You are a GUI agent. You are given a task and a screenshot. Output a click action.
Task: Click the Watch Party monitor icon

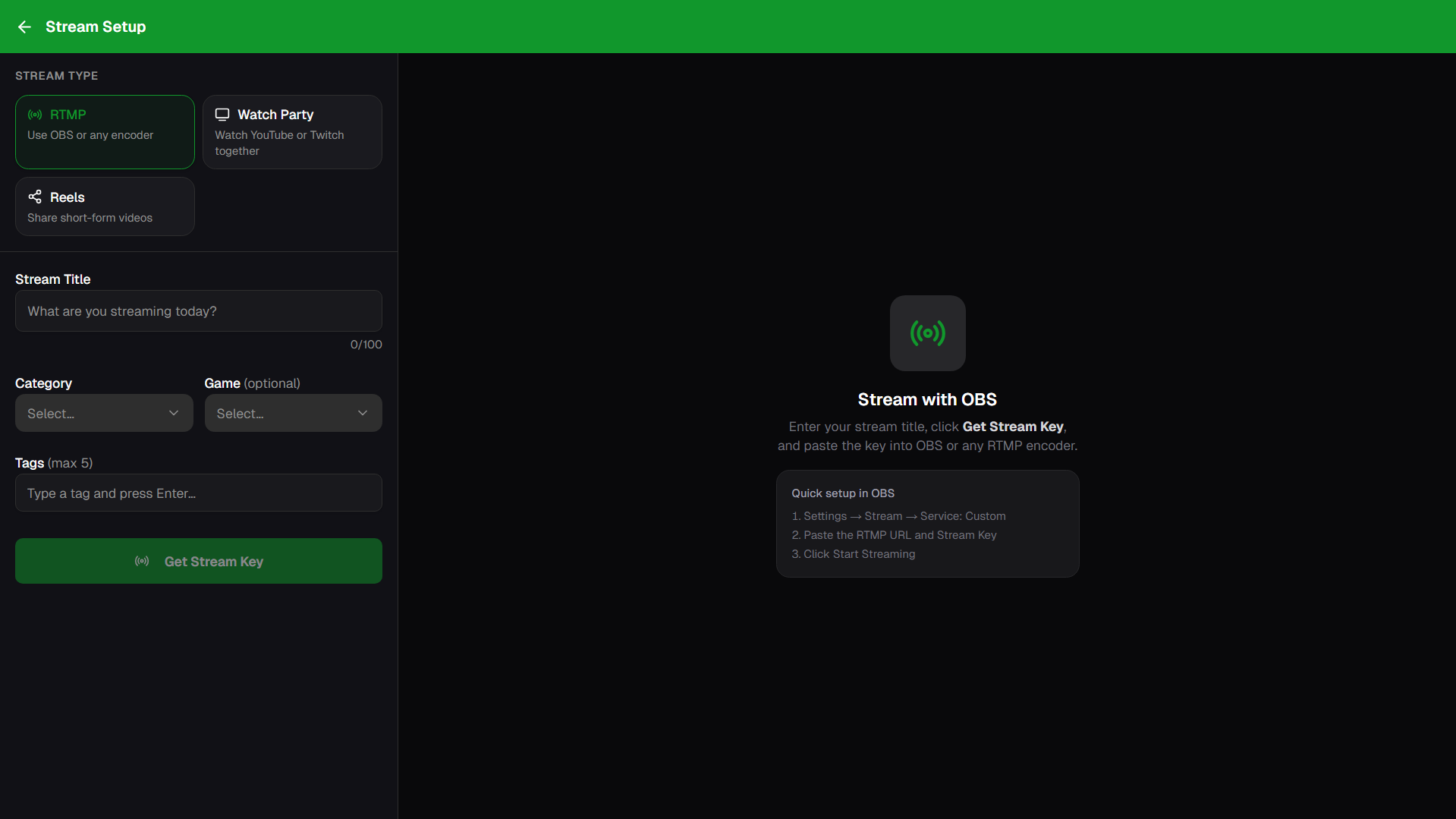point(222,114)
